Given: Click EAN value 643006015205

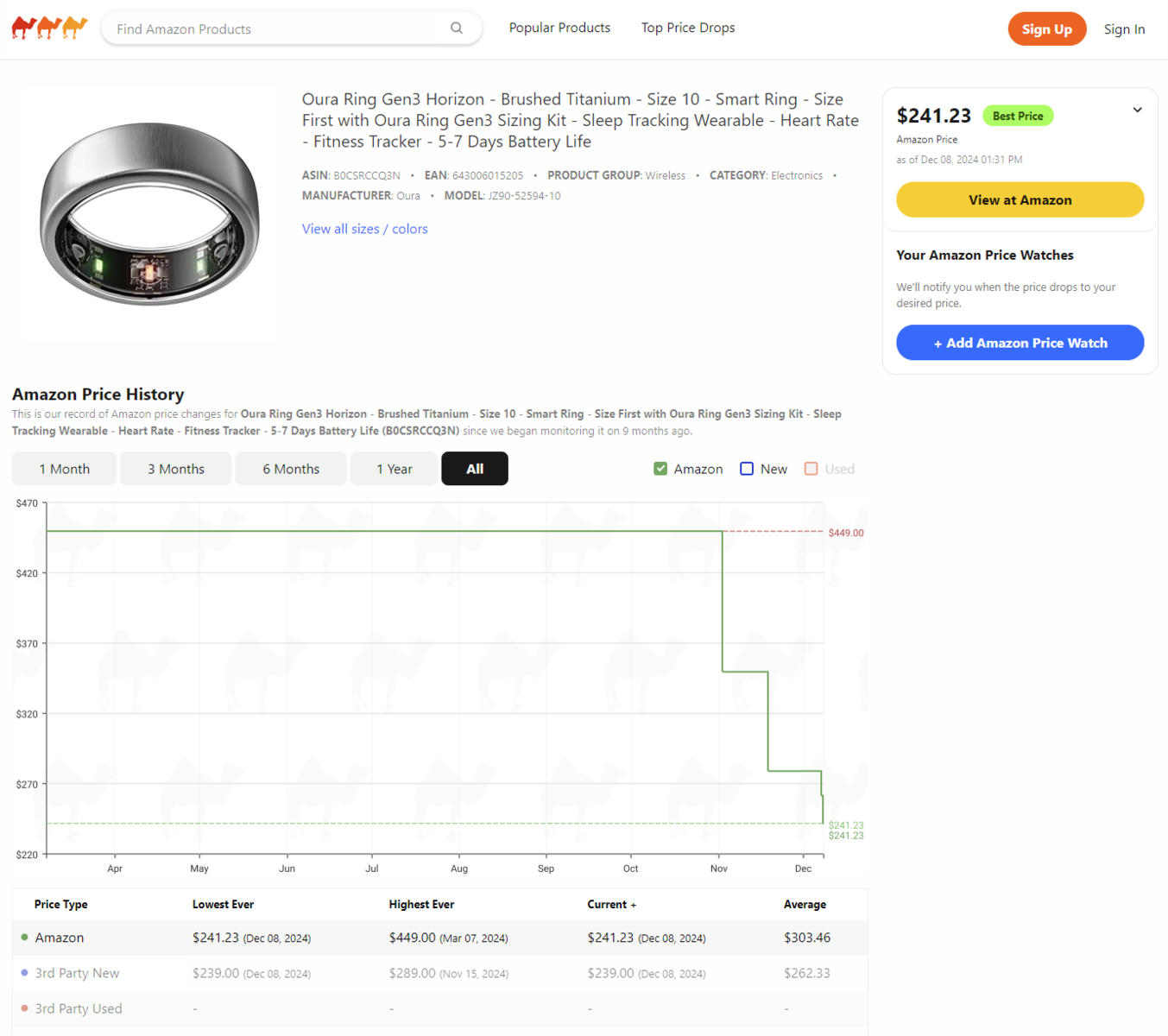Looking at the screenshot, I should (488, 175).
